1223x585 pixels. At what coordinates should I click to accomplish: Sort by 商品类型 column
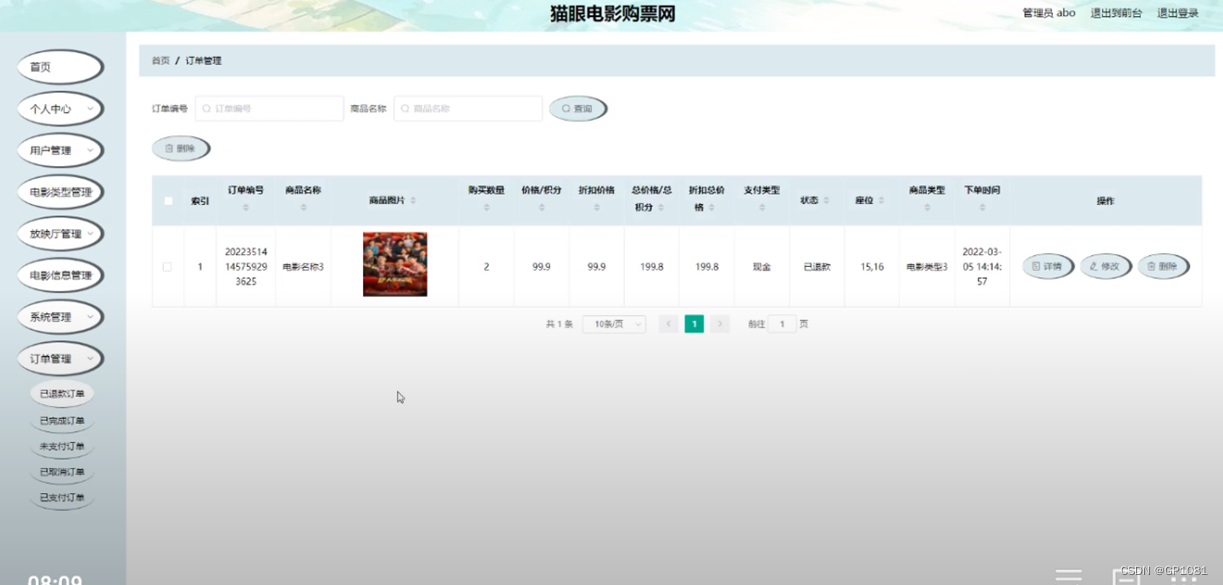pos(927,208)
